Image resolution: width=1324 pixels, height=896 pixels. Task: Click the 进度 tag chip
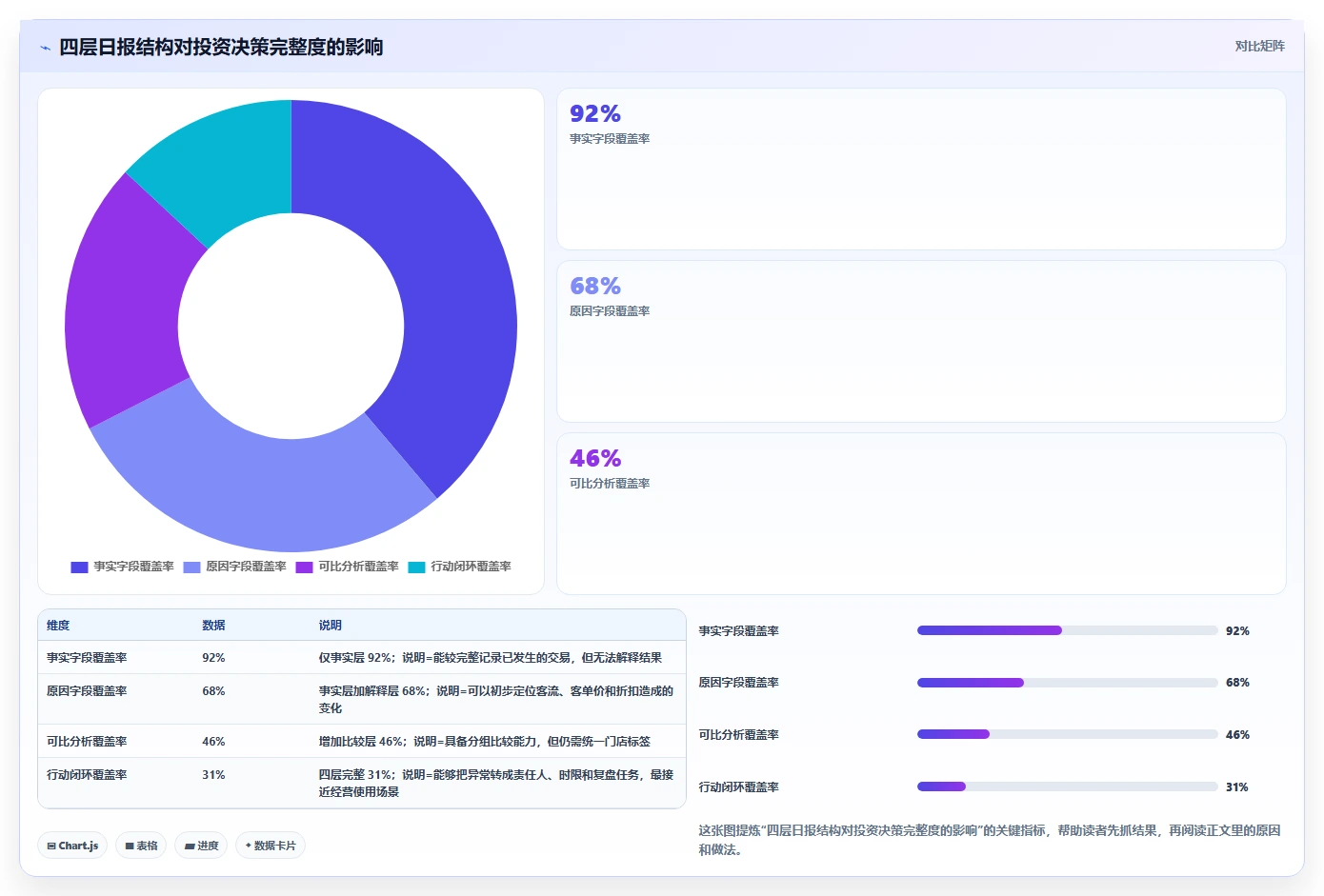point(201,846)
